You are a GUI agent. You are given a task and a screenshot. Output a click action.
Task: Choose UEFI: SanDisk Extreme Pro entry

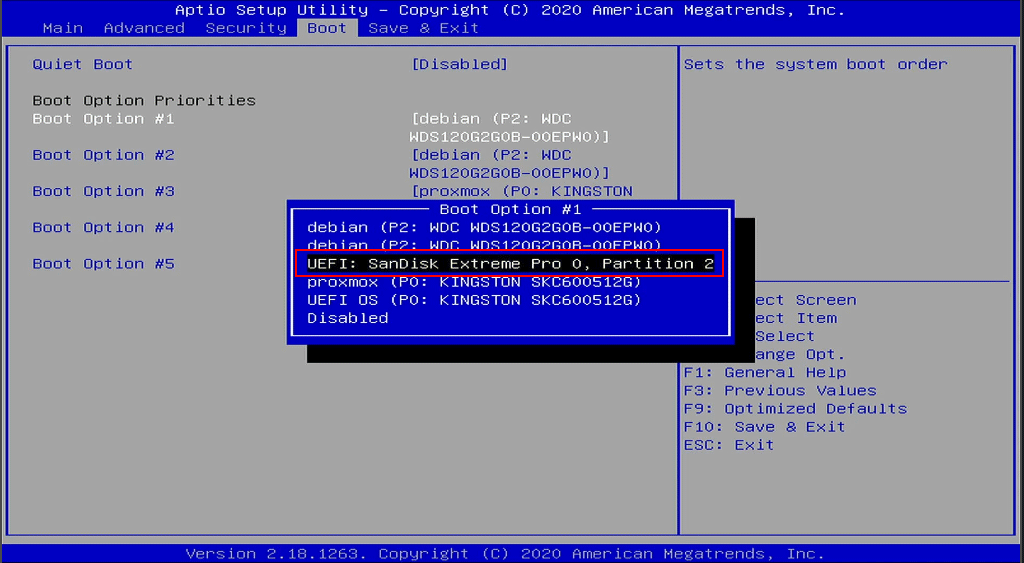point(510,264)
